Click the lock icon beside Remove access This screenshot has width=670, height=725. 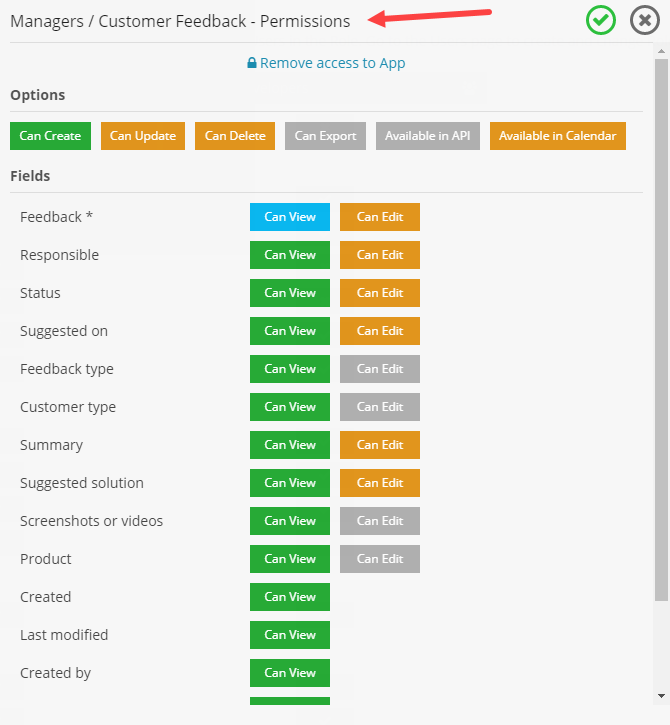pos(252,63)
